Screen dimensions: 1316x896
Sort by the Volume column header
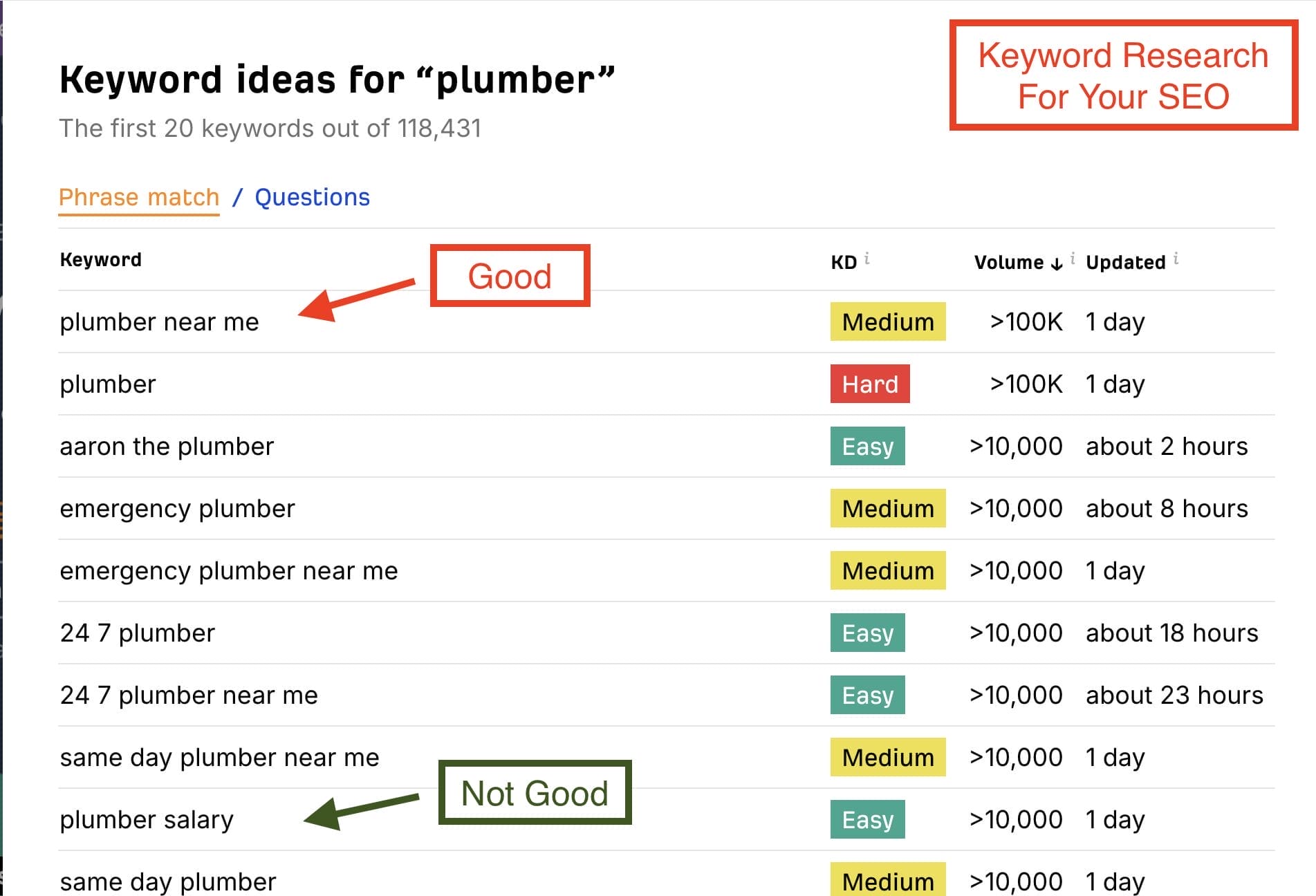(1009, 263)
